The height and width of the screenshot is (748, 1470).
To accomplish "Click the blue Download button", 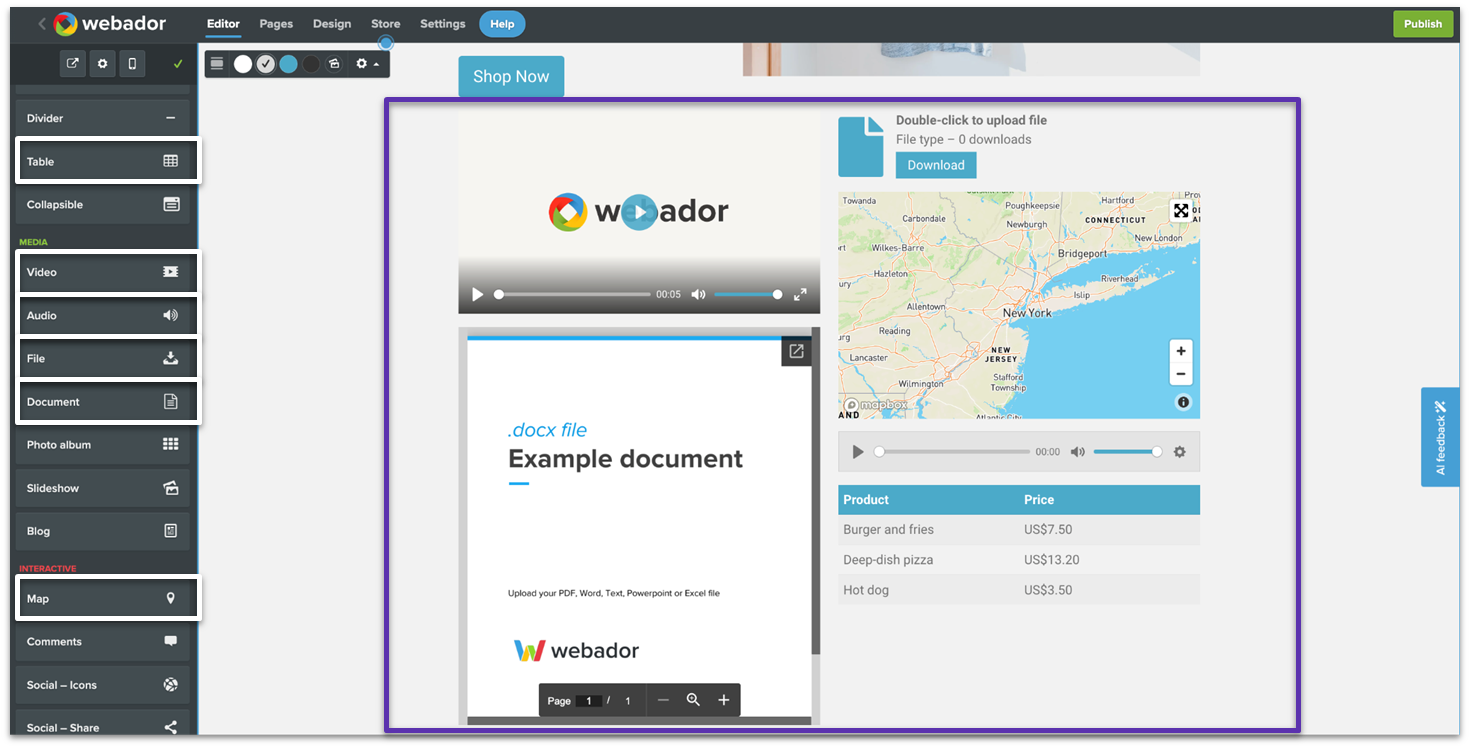I will 936,165.
